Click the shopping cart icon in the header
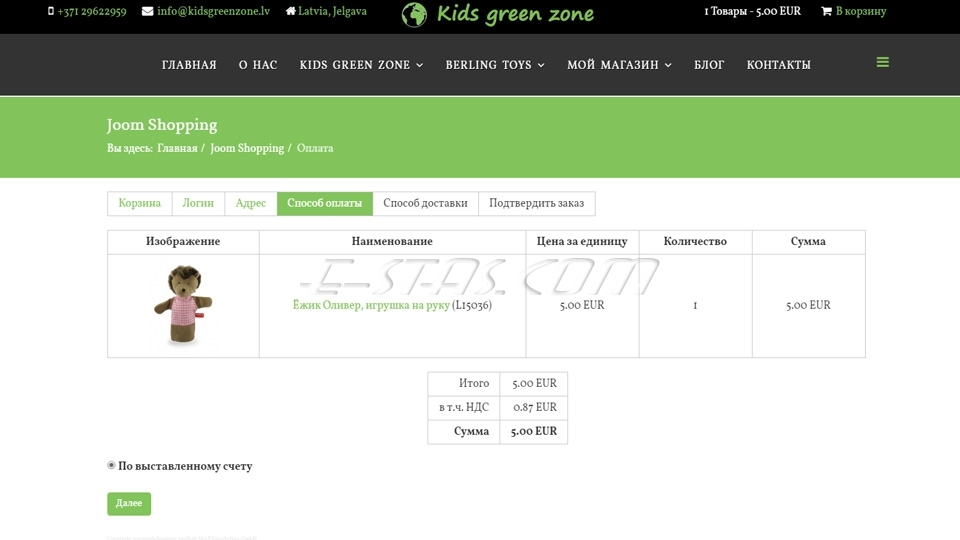960x540 pixels. [x=826, y=11]
